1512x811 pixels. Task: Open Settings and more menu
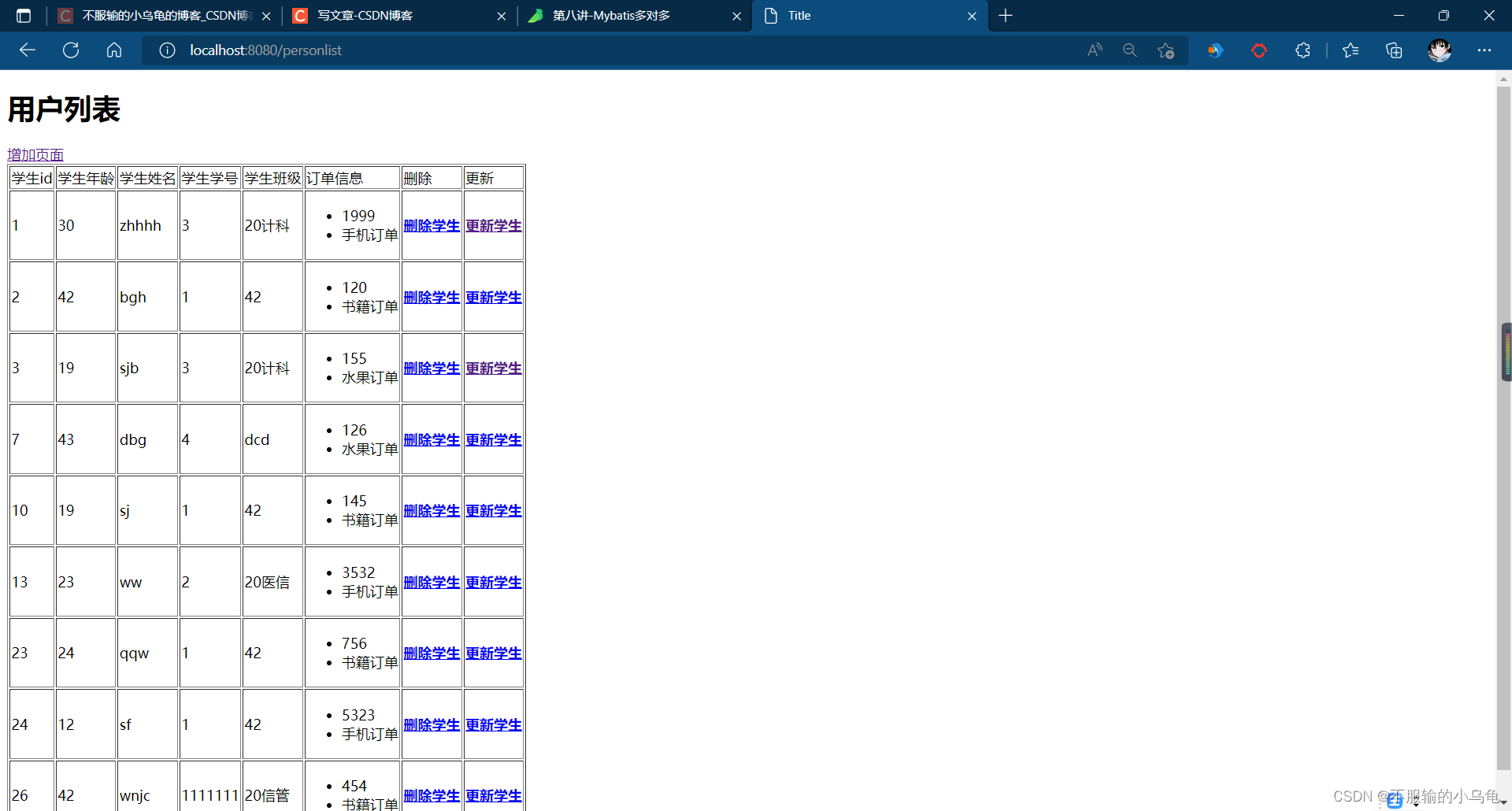pyautogui.click(x=1484, y=50)
